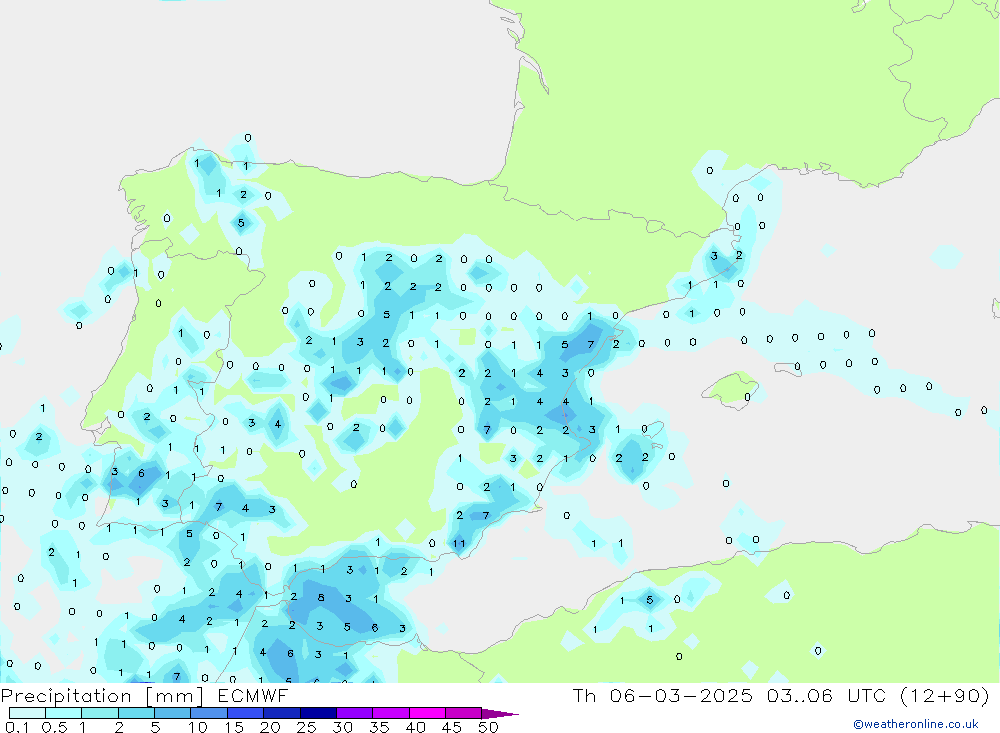
Task: Click the legend label '0.5'
Action: (x=54, y=727)
